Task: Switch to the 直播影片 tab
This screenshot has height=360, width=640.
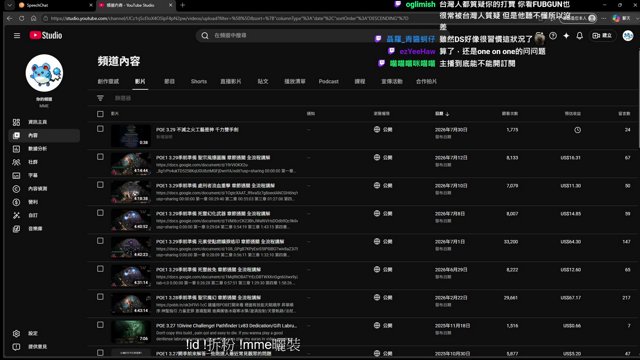Action: (231, 82)
